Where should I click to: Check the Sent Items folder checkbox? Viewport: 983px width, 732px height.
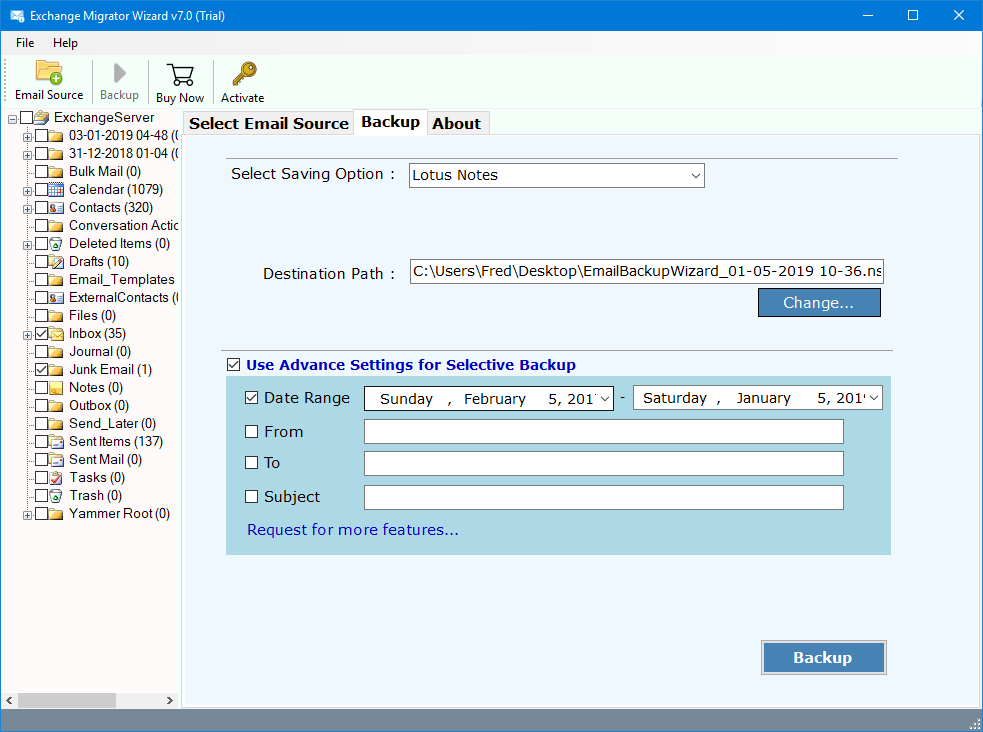[x=41, y=442]
